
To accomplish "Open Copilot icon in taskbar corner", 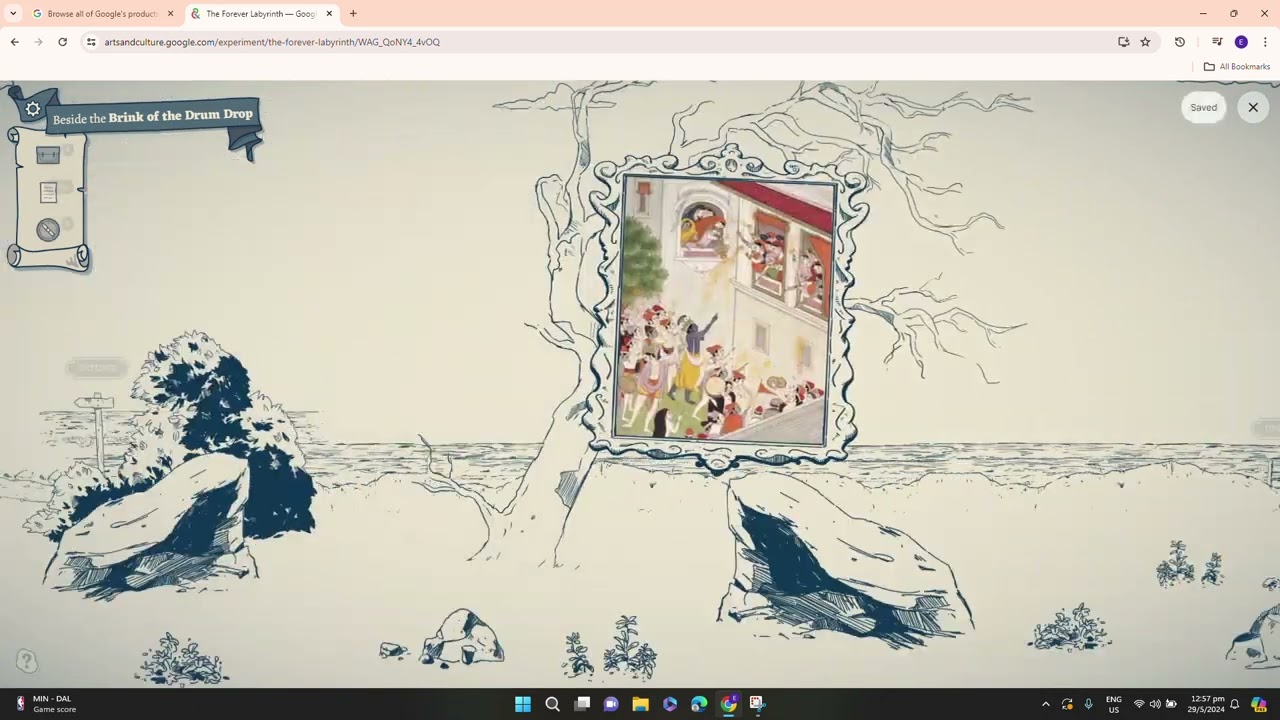I will click(x=1259, y=704).
